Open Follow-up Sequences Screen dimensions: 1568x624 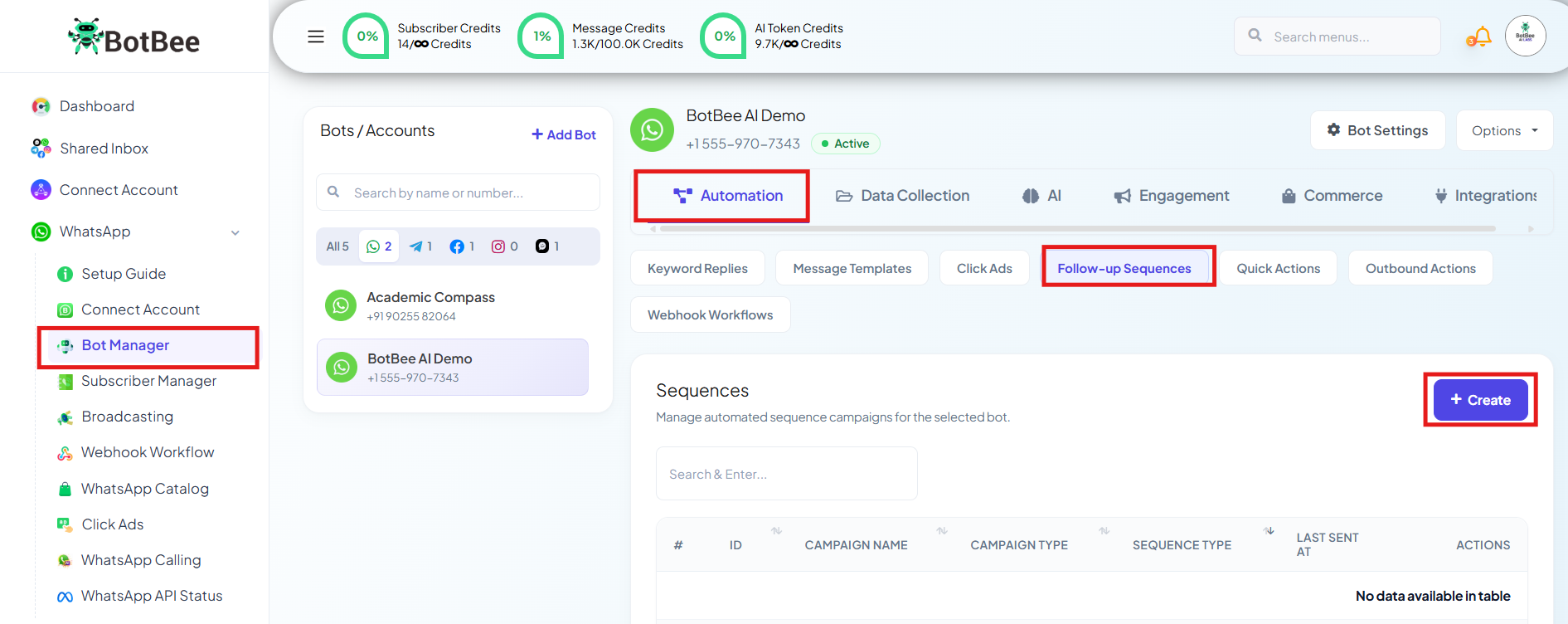click(x=1124, y=268)
